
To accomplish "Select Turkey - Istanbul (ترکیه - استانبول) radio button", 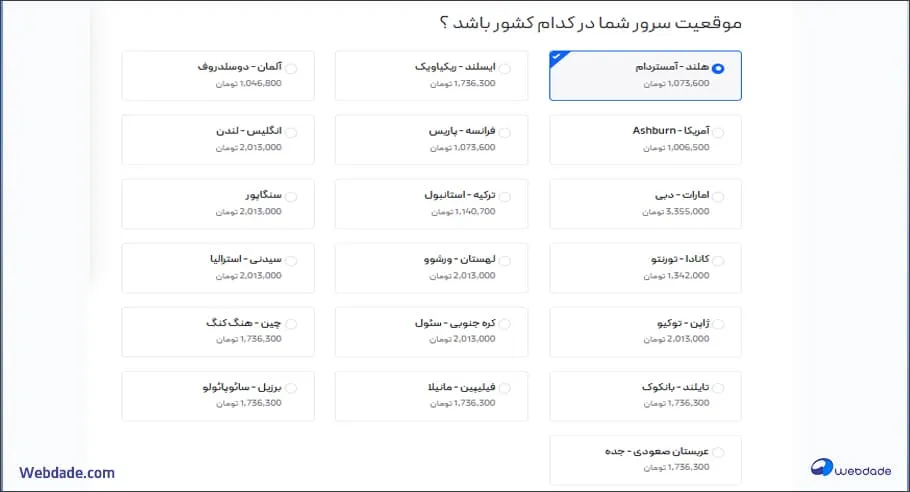I will pos(505,196).
